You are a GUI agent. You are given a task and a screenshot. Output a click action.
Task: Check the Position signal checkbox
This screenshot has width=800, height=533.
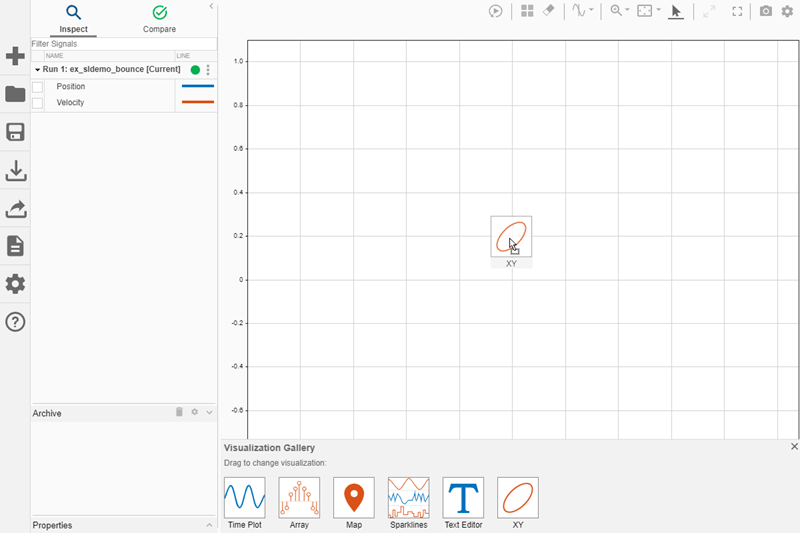pyautogui.click(x=37, y=87)
